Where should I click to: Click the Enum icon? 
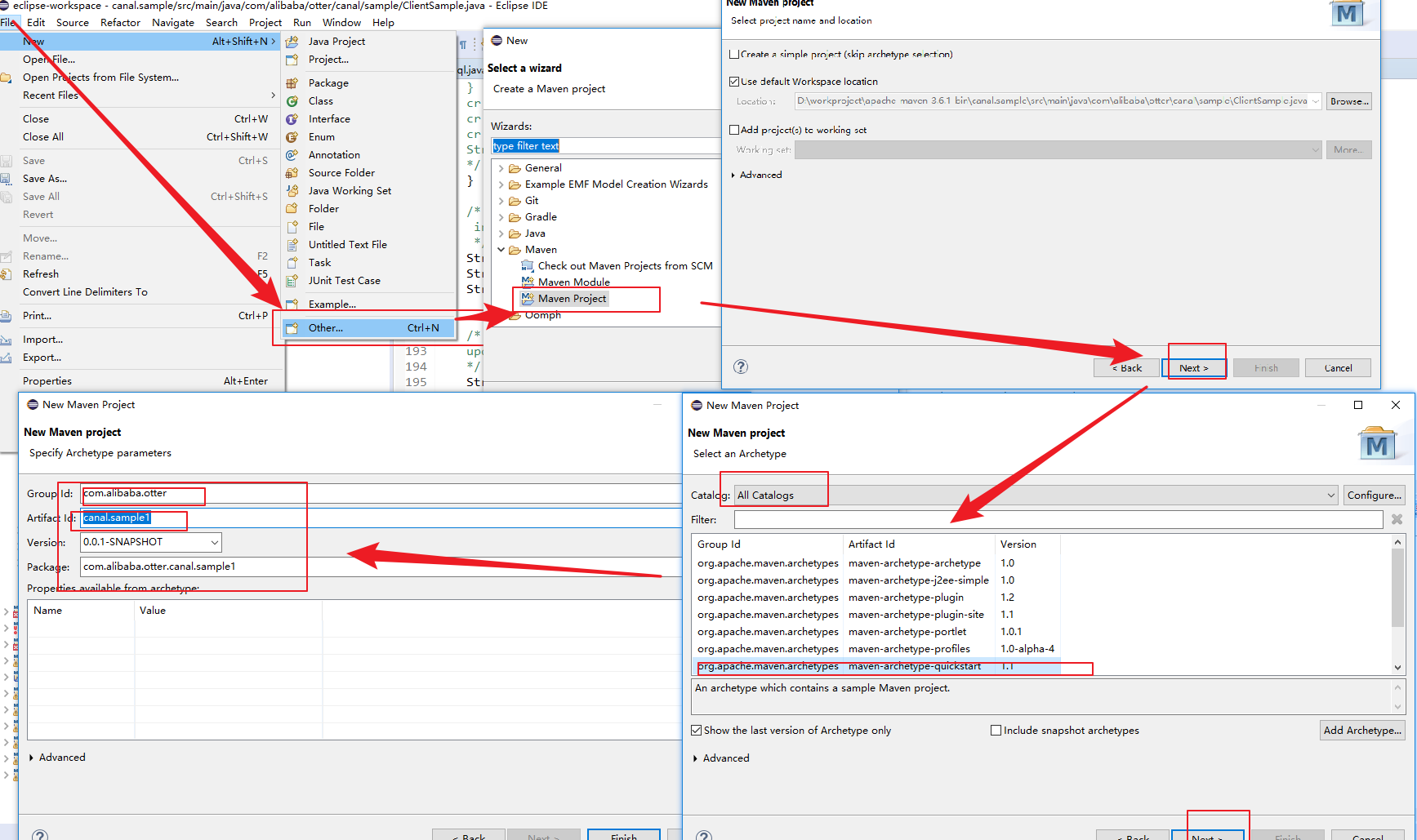pyautogui.click(x=292, y=136)
